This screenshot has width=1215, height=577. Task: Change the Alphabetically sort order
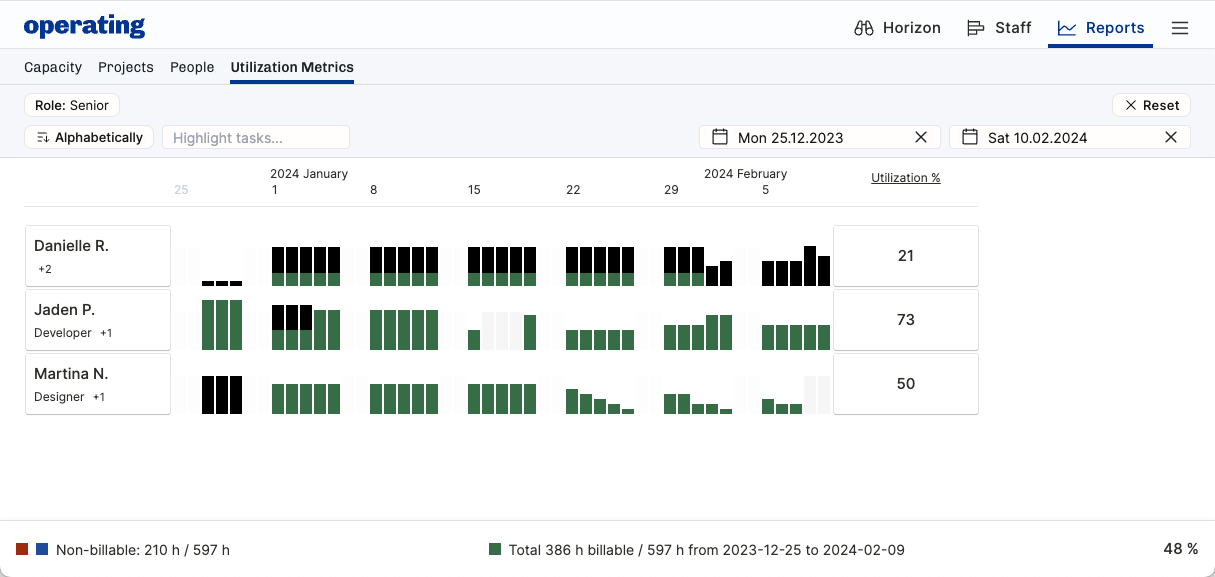(89, 137)
